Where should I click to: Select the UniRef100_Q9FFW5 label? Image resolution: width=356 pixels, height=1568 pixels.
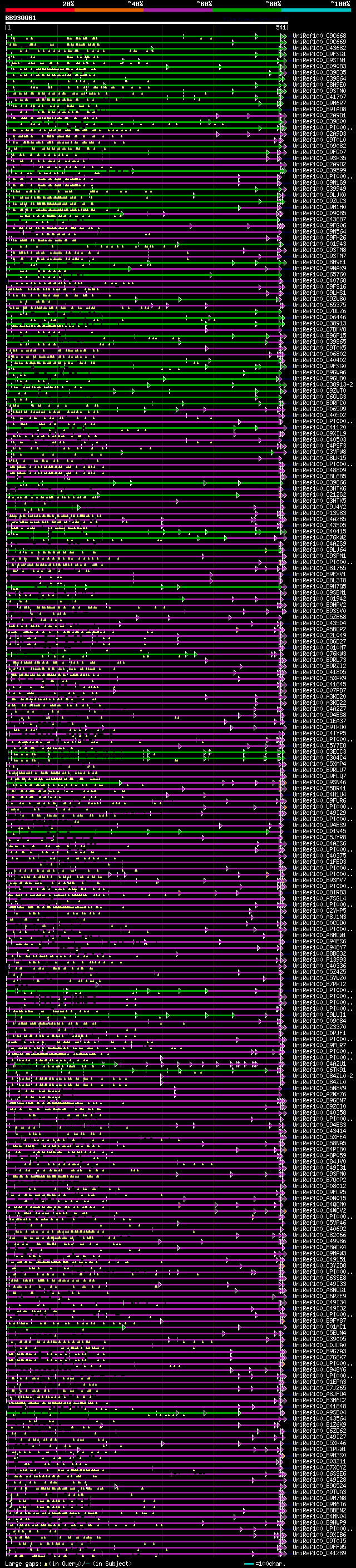click(x=319, y=1547)
